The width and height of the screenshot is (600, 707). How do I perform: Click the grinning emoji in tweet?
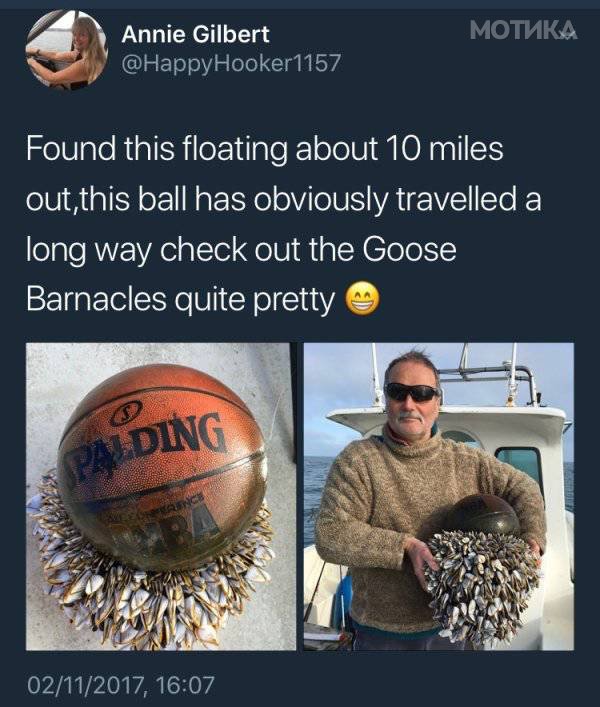pyautogui.click(x=362, y=300)
